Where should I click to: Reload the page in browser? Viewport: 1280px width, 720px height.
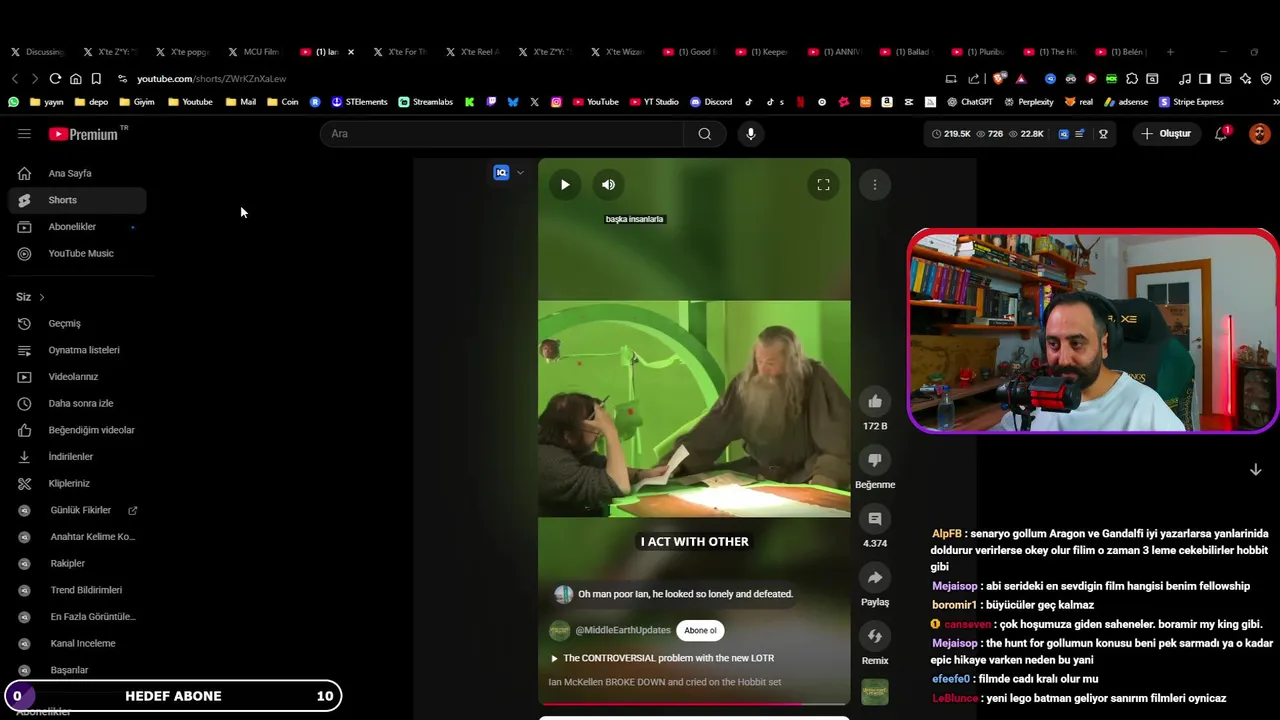tap(55, 79)
